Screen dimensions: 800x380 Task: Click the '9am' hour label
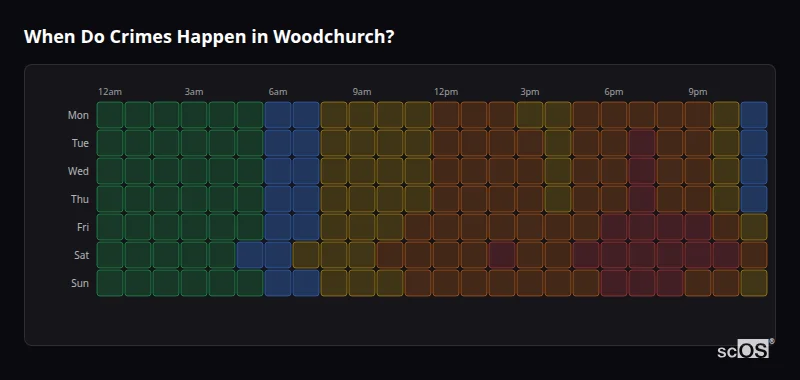coord(362,92)
